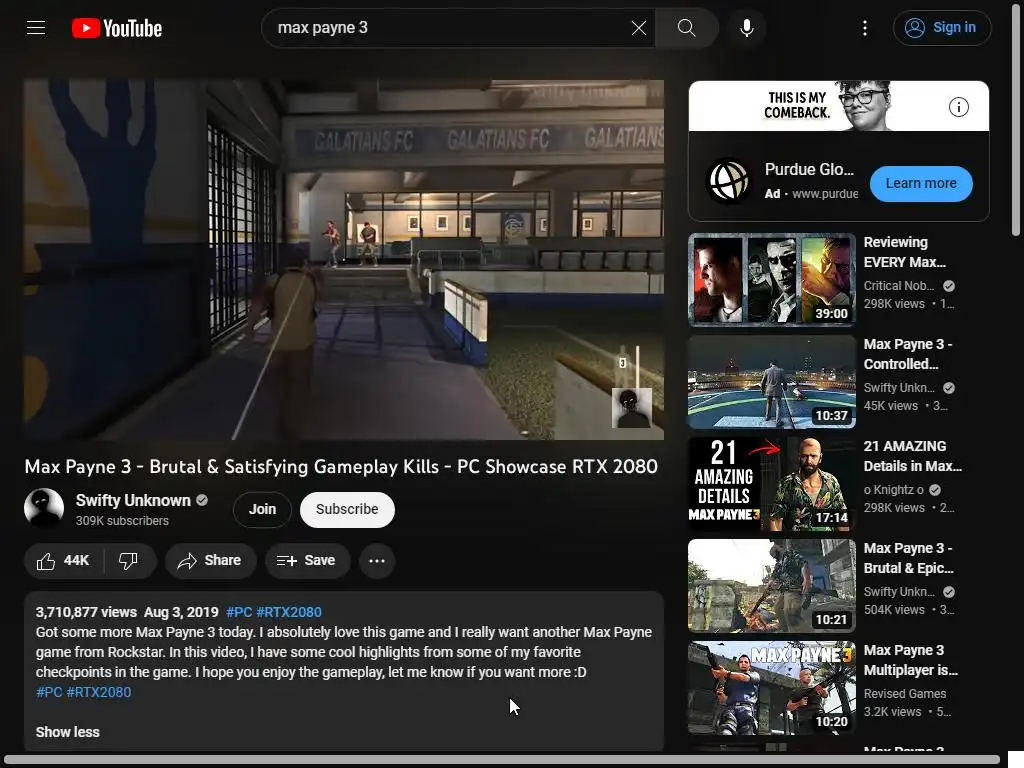Image resolution: width=1024 pixels, height=768 pixels.
Task: Click the Aug 3, 2019 upload date
Action: 181,612
